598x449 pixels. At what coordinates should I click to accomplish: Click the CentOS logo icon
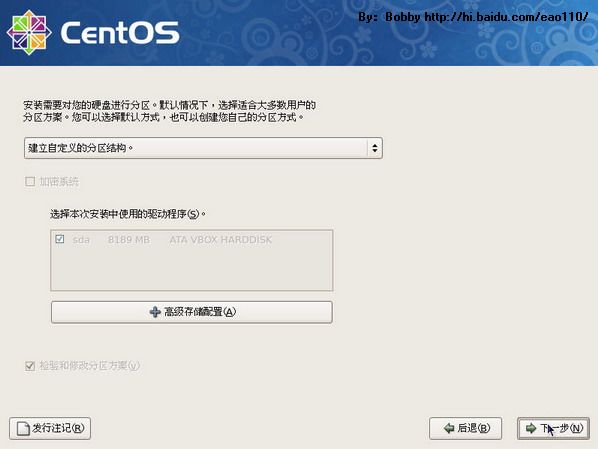click(29, 33)
